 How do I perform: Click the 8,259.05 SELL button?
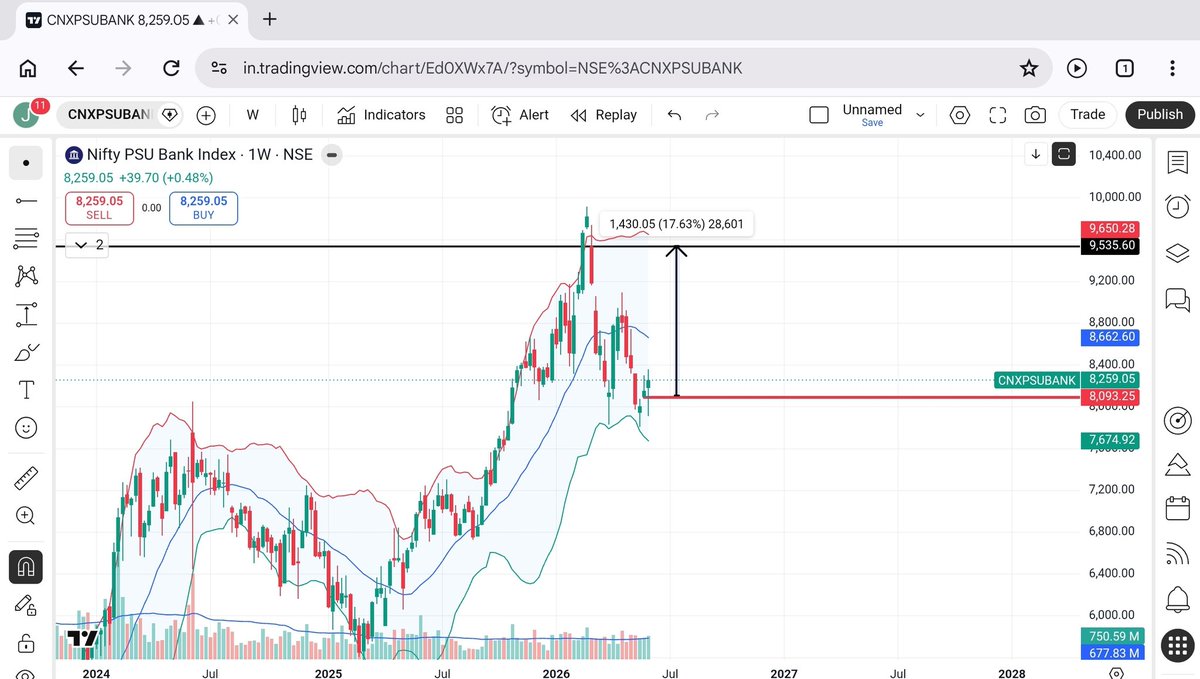point(99,208)
